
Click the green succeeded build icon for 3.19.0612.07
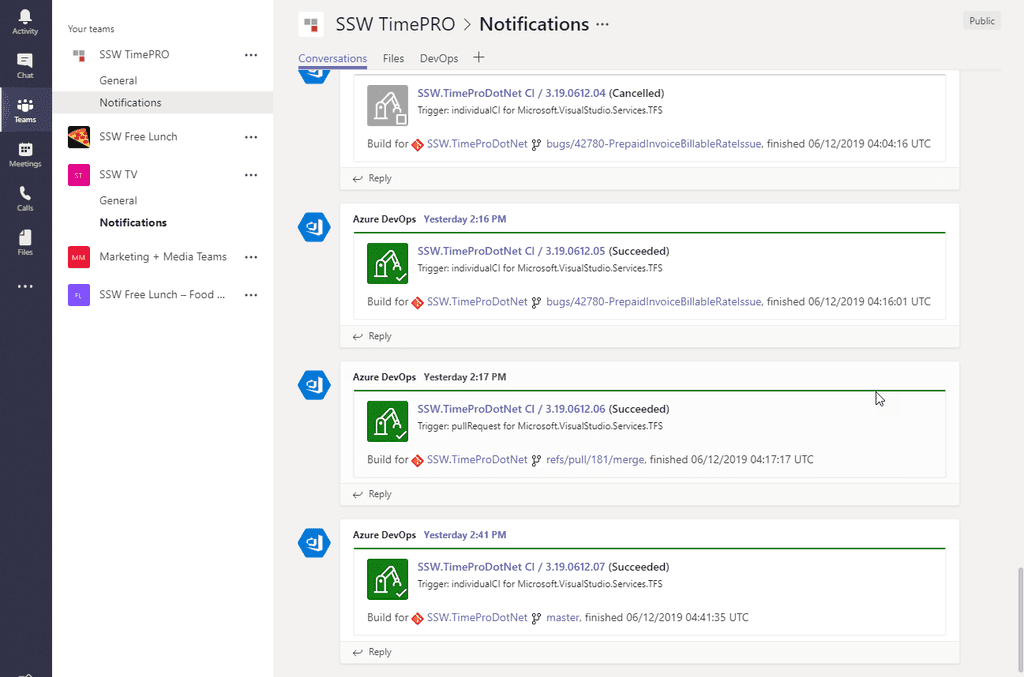387,579
